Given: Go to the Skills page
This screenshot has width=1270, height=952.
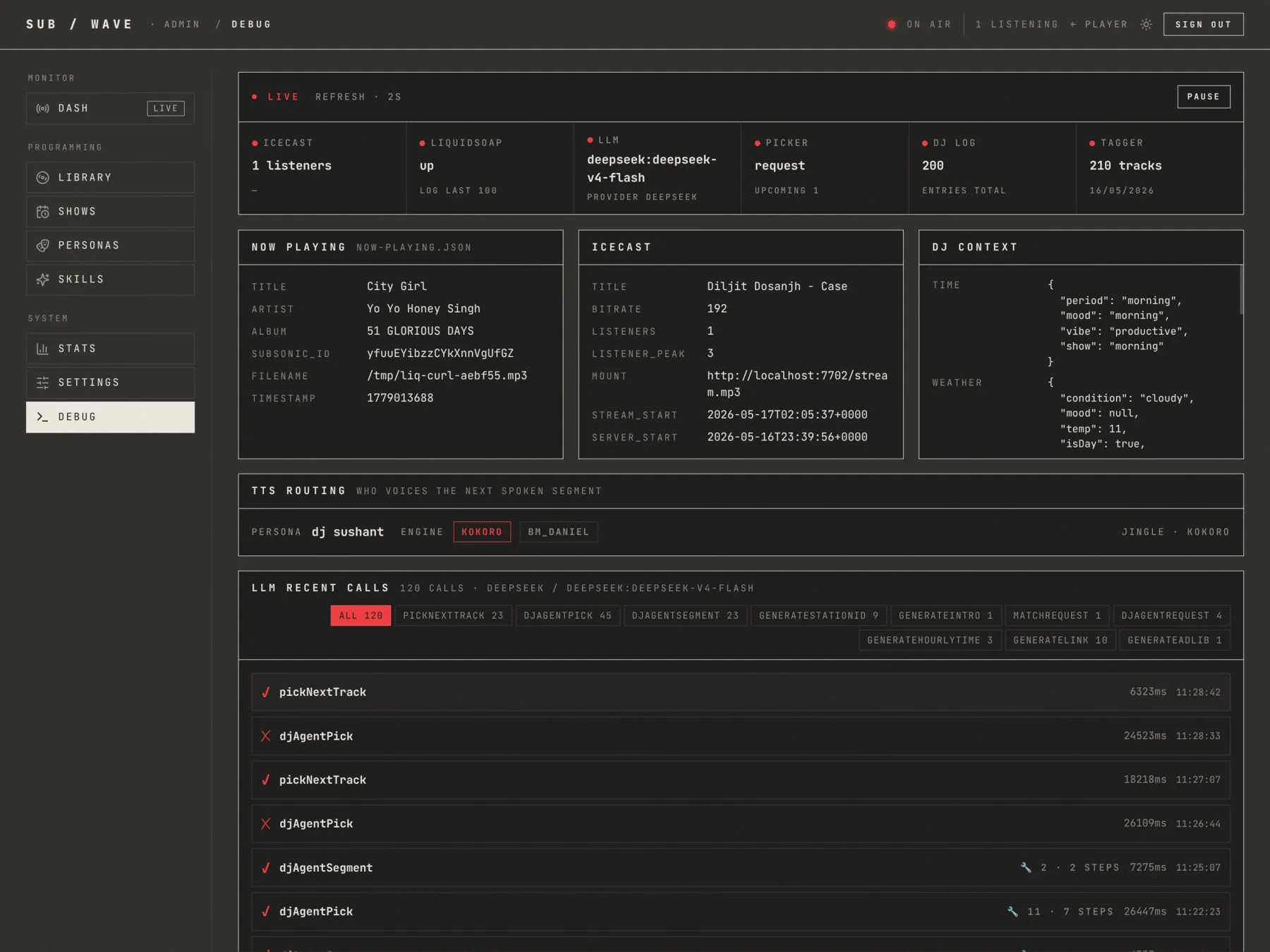Looking at the screenshot, I should [110, 279].
